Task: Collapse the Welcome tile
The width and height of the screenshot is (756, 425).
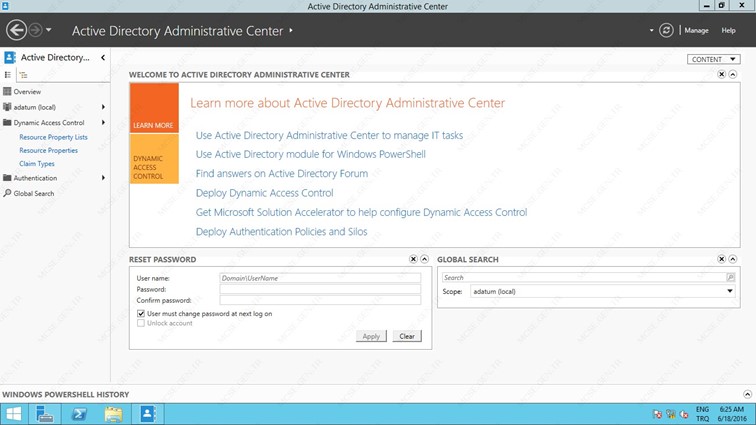Action: click(732, 74)
